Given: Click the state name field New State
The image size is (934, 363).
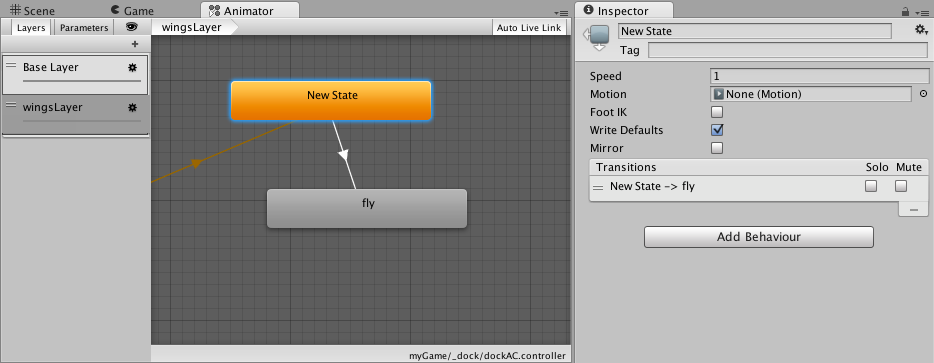Looking at the screenshot, I should click(755, 31).
